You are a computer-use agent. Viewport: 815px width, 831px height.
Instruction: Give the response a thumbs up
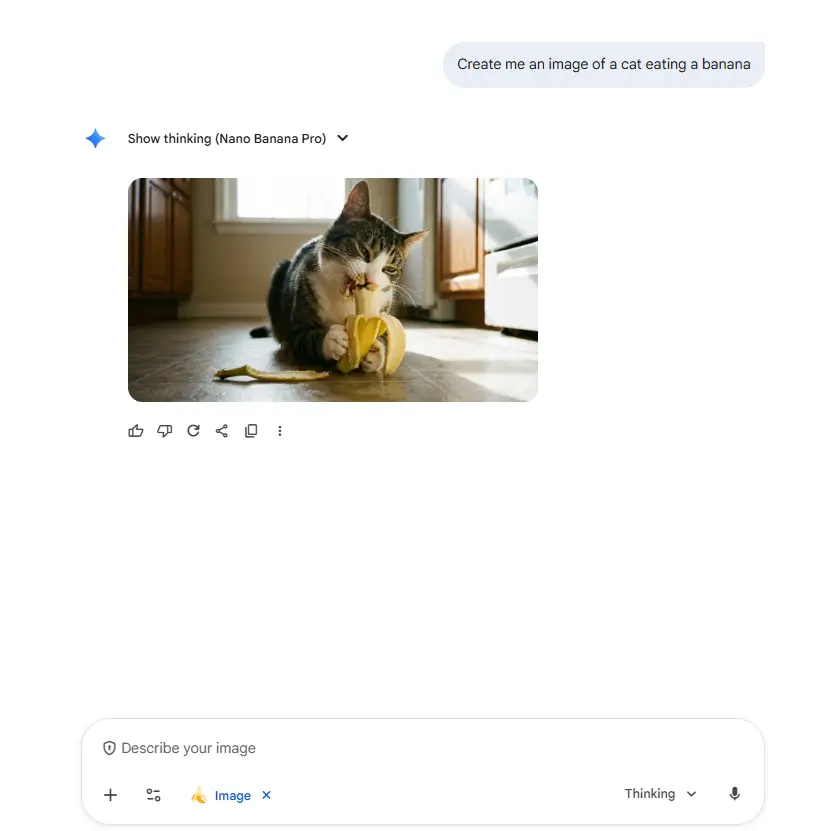click(x=136, y=431)
